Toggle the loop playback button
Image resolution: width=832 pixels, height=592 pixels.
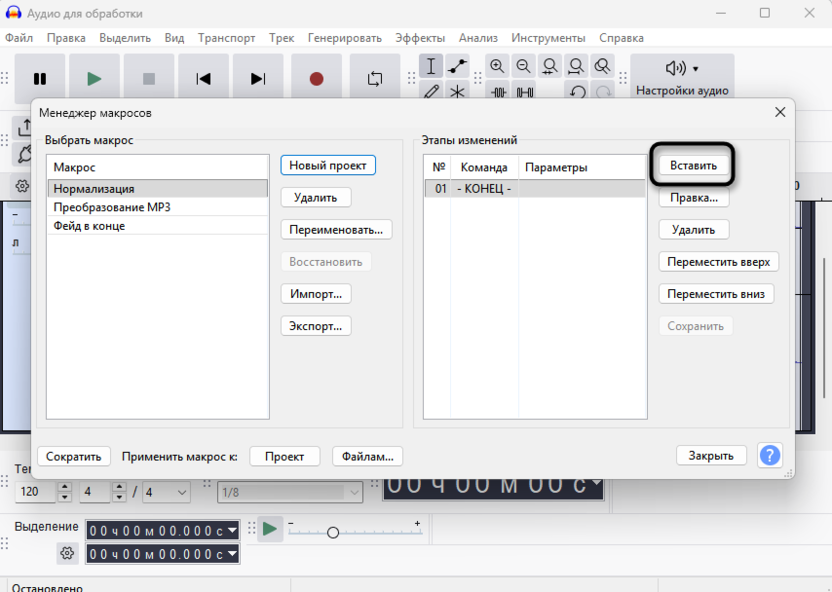[x=375, y=79]
